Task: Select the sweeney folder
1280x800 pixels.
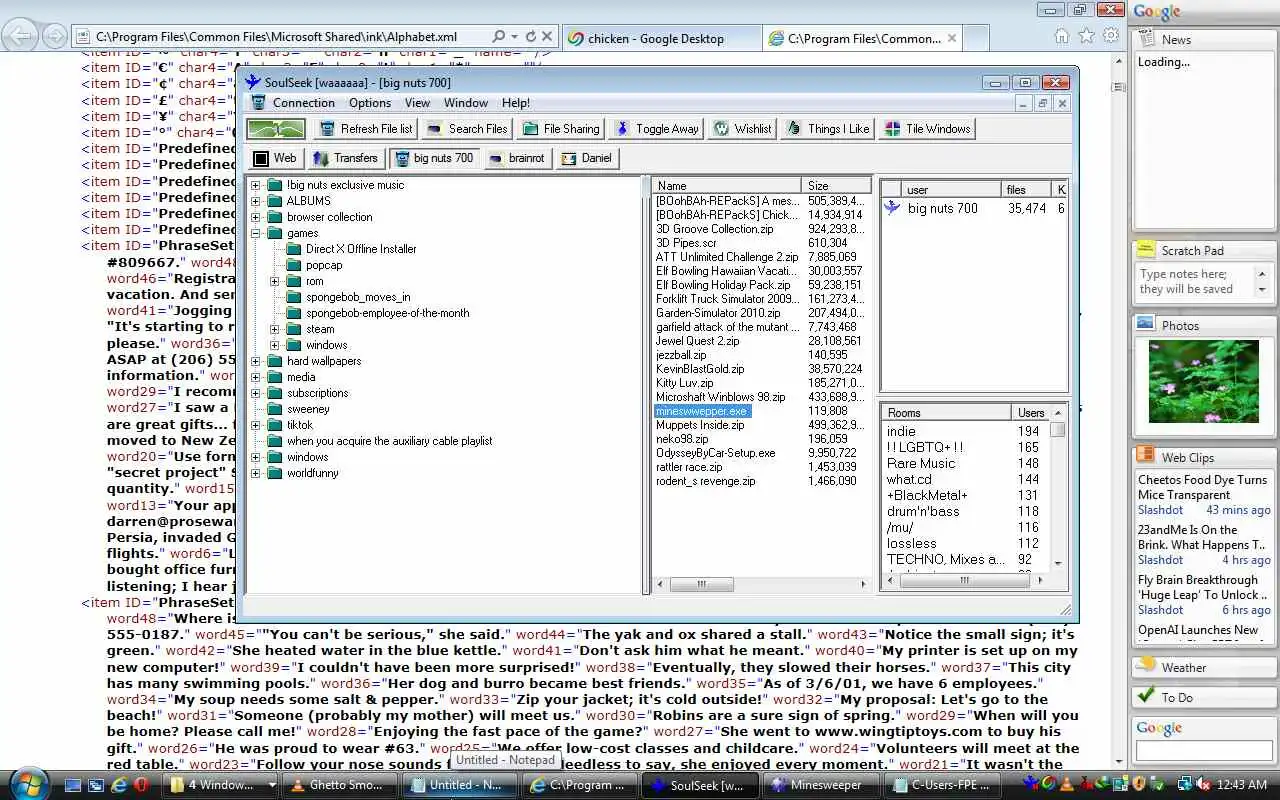Action: (308, 409)
